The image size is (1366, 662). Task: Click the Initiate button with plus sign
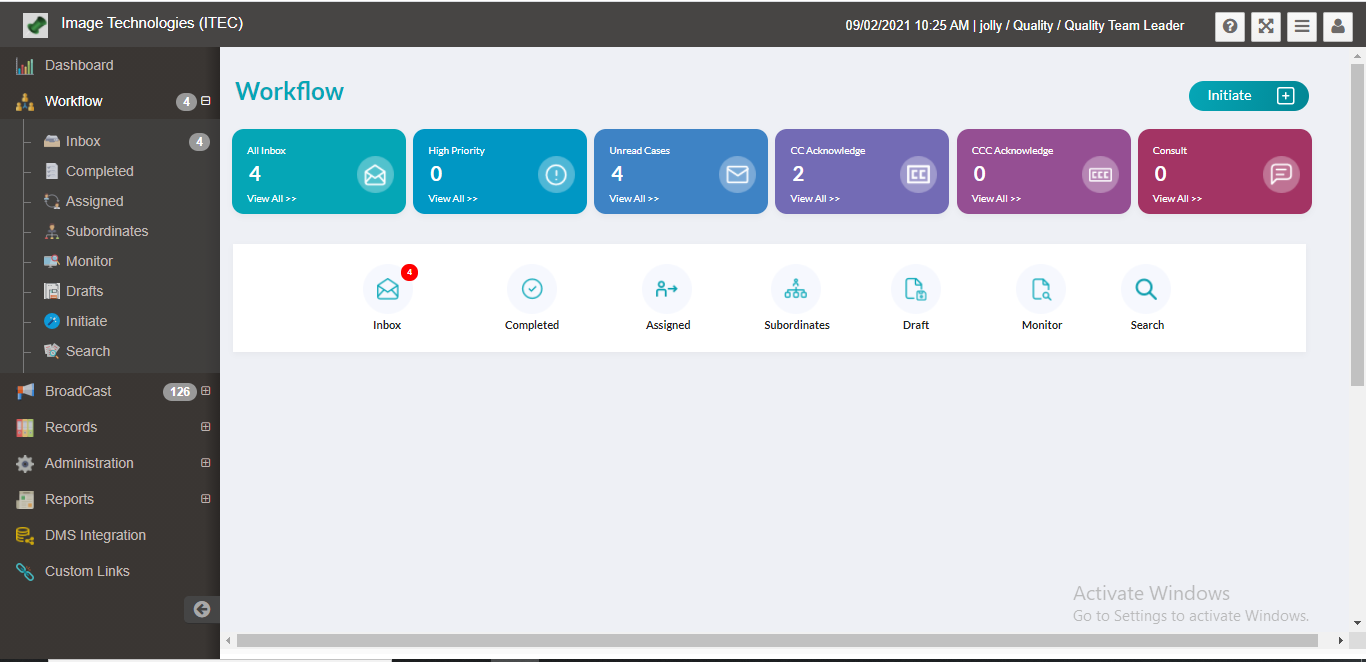pyautogui.click(x=1248, y=95)
